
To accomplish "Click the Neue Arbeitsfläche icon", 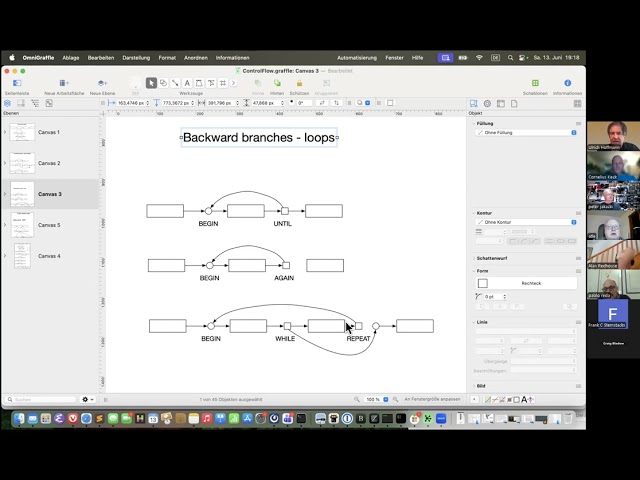I will point(64,83).
